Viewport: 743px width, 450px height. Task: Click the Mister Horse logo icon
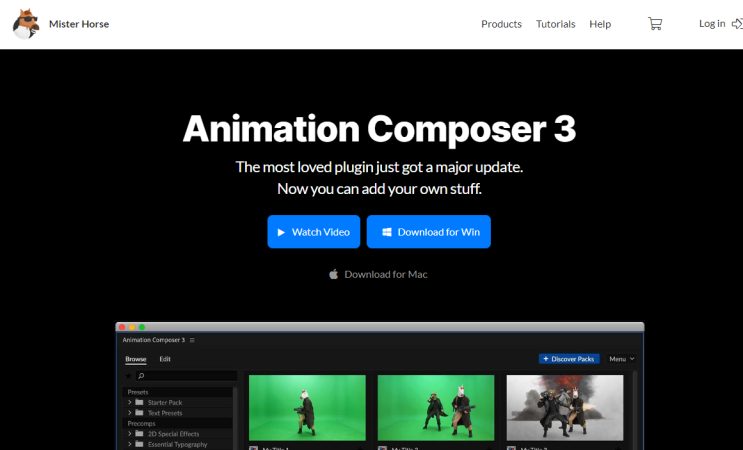pos(26,24)
